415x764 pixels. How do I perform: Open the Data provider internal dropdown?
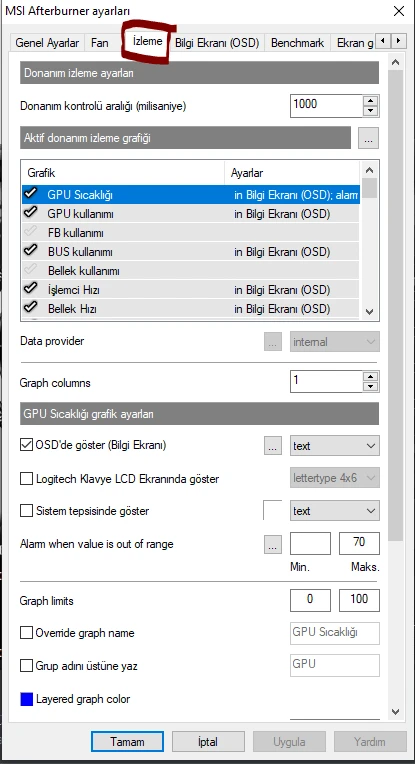(335, 342)
